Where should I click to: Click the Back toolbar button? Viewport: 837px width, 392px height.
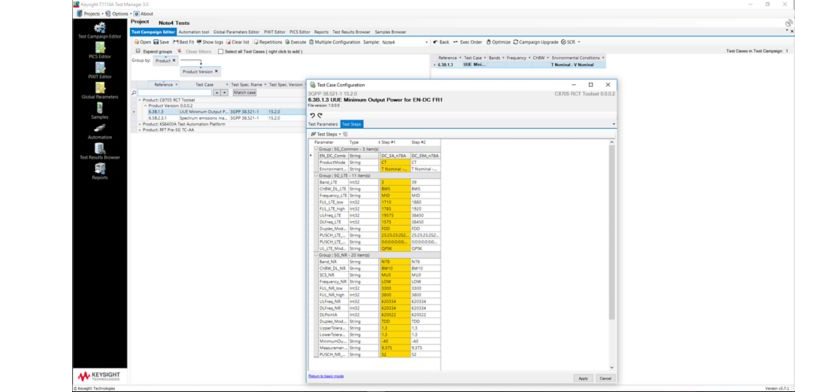pos(441,42)
